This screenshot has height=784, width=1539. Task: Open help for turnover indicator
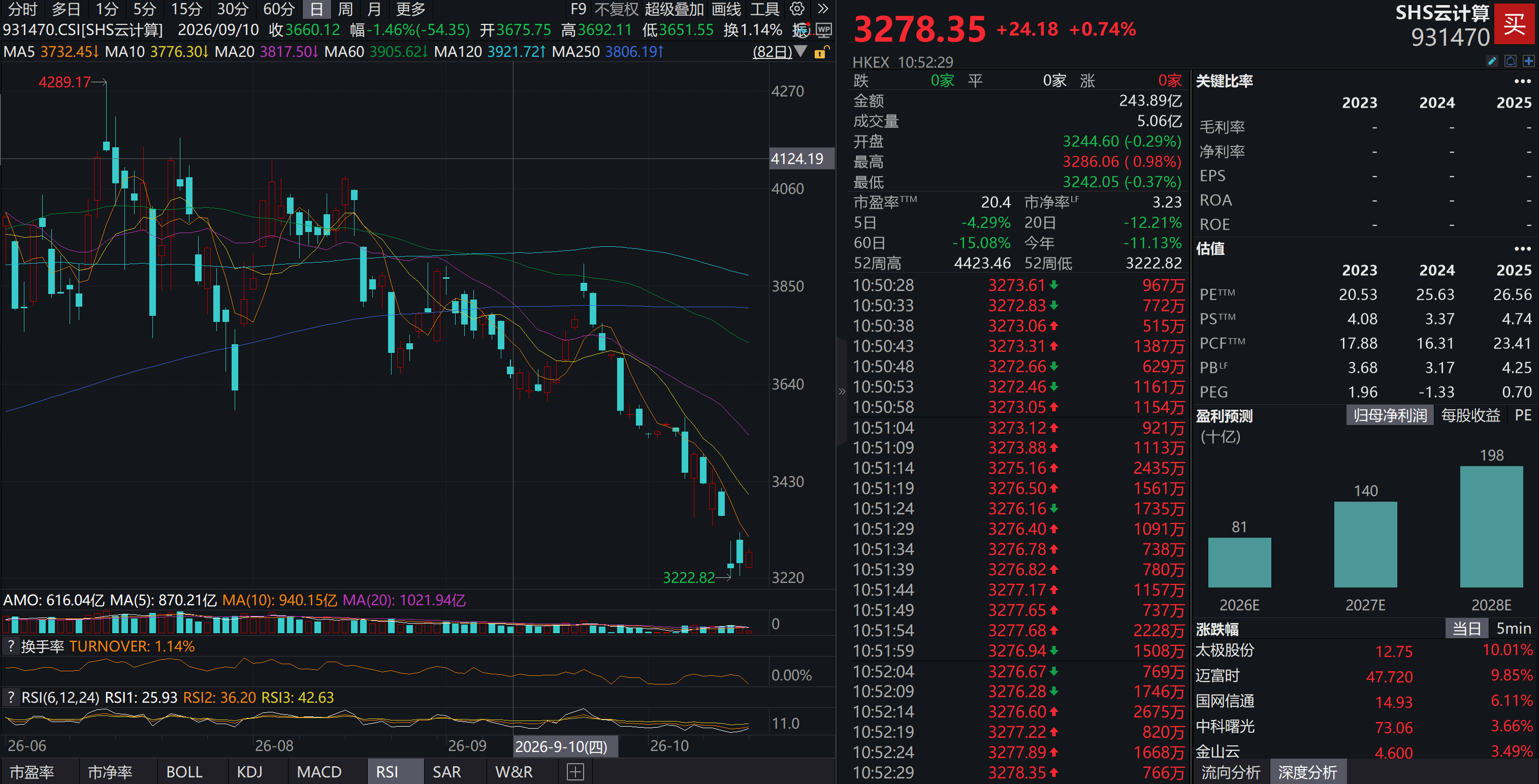10,646
